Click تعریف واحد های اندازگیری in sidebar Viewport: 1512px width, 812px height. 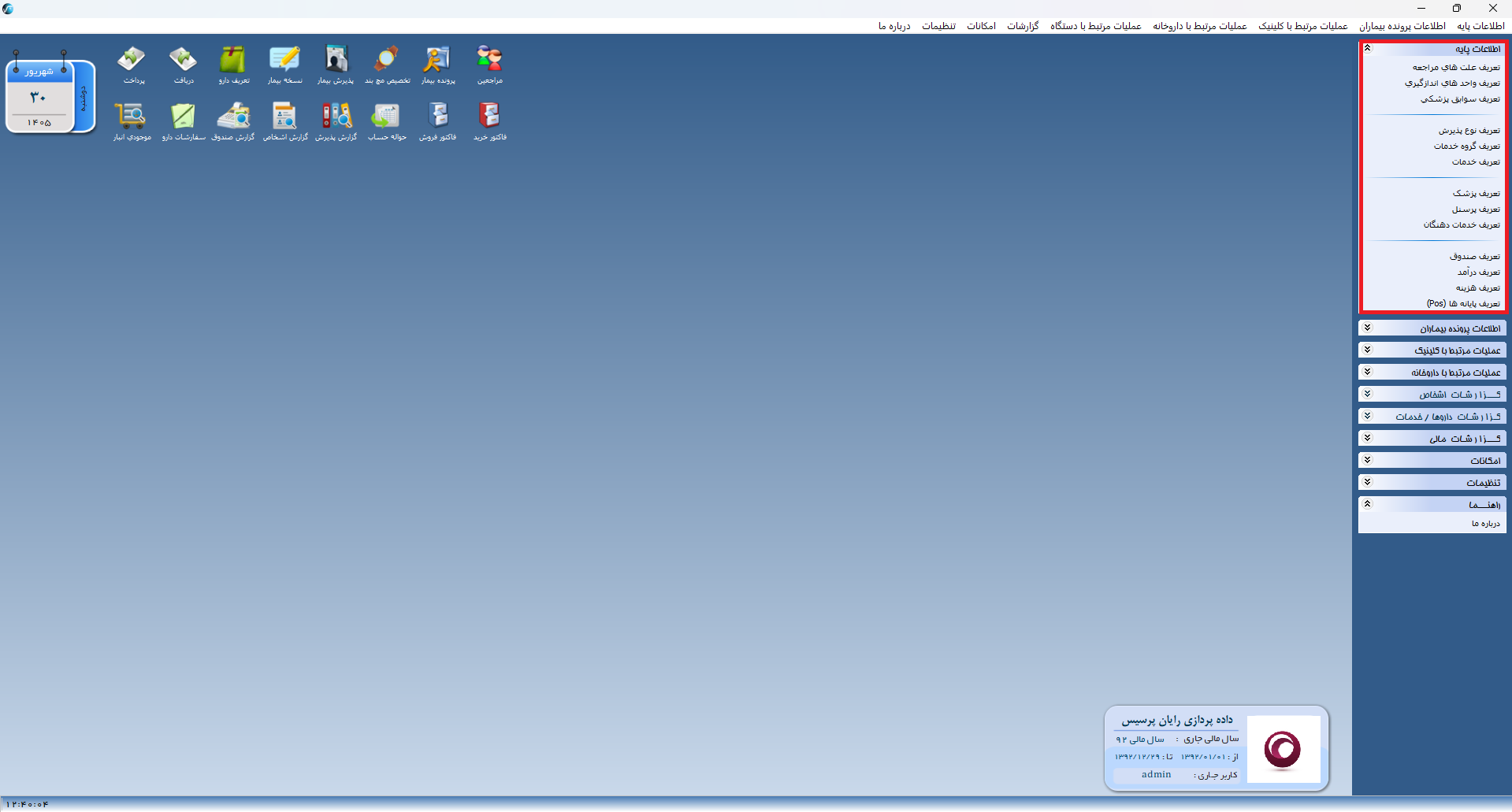pos(1452,83)
